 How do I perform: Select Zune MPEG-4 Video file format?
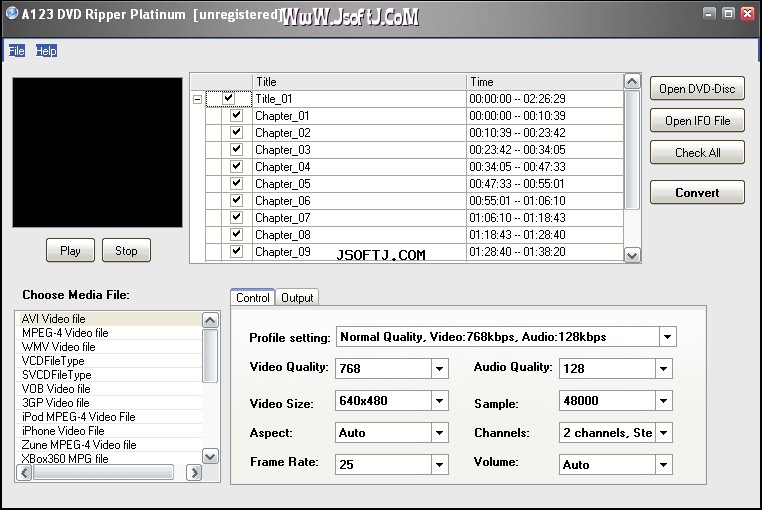(x=109, y=445)
